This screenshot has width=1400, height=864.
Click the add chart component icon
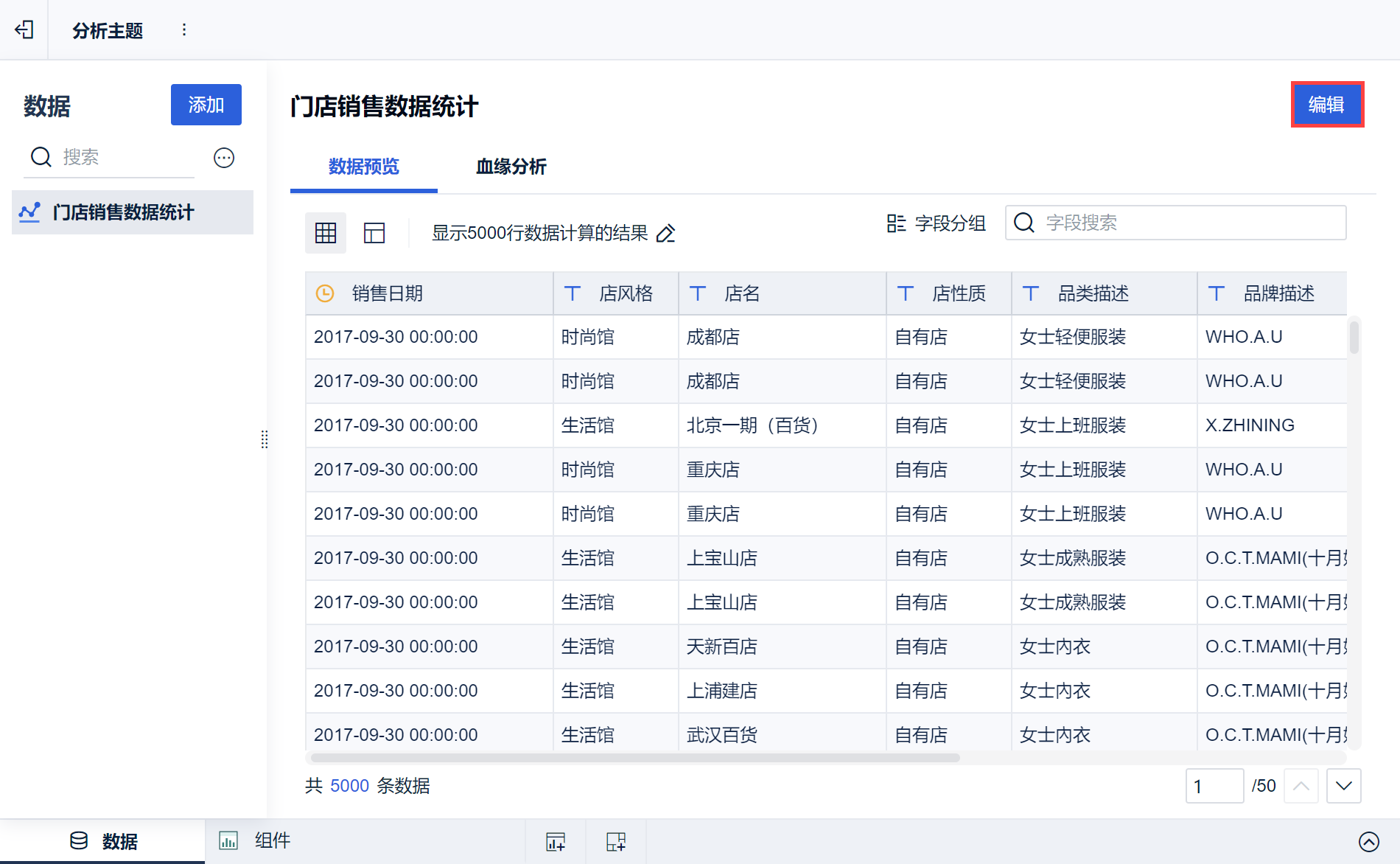point(556,841)
